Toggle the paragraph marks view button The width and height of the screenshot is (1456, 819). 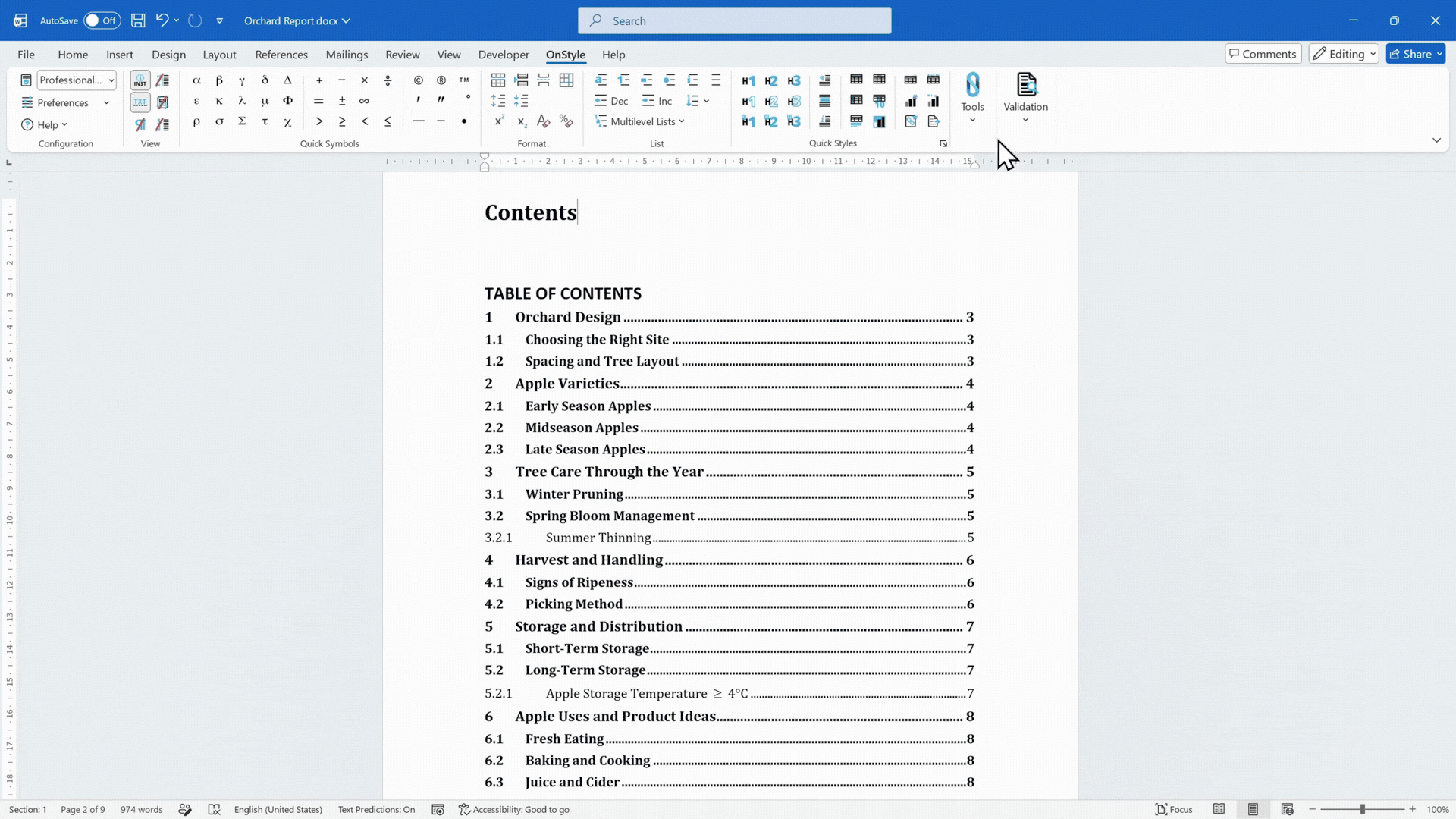point(140,124)
